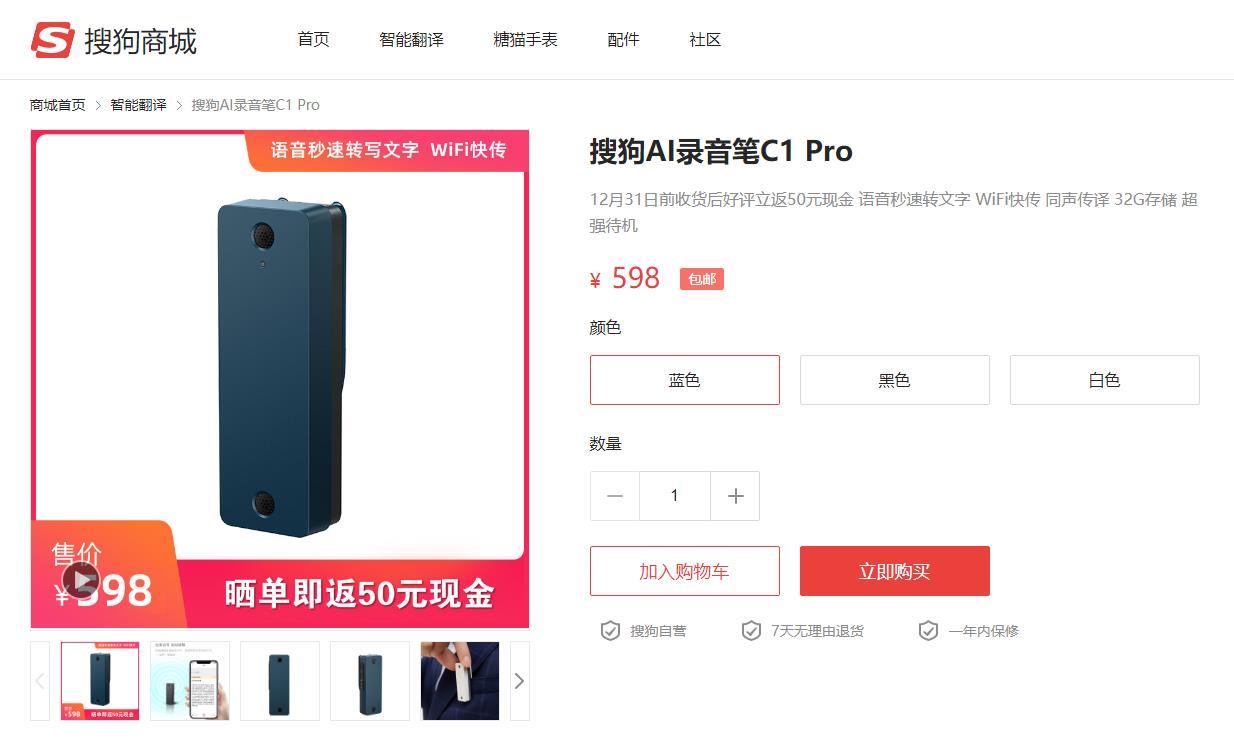Click the 一年内保修 shield icon
Viewport: 1234px width, 748px height.
(928, 631)
